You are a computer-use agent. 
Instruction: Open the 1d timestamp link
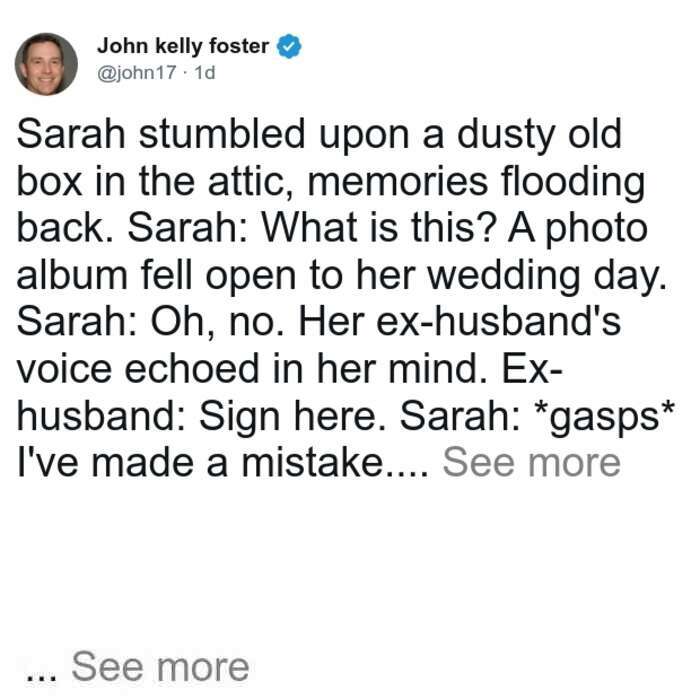click(205, 72)
